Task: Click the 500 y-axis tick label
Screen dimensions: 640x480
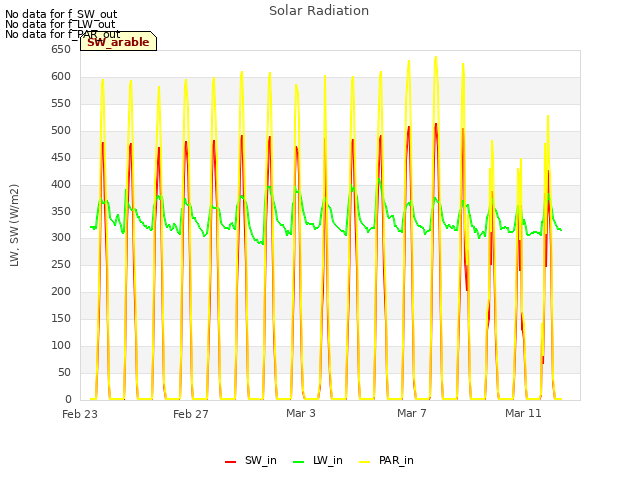Action: (x=61, y=131)
